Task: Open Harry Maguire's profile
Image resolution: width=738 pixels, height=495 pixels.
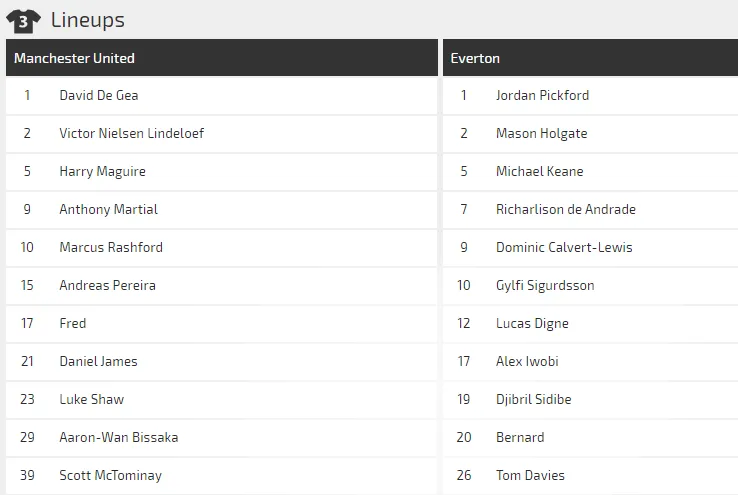Action: 102,172
